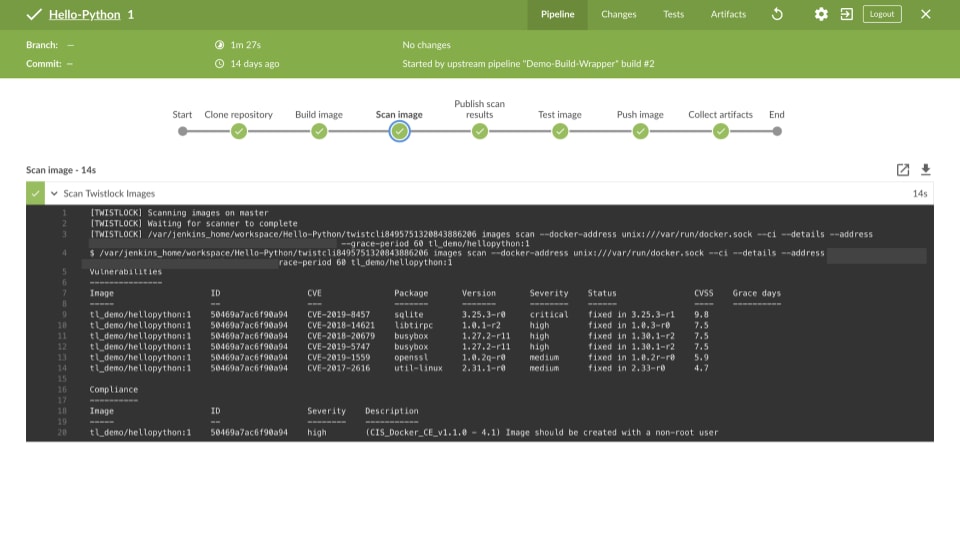This screenshot has width=960, height=540.
Task: Open the Artifacts tab
Action: (728, 14)
